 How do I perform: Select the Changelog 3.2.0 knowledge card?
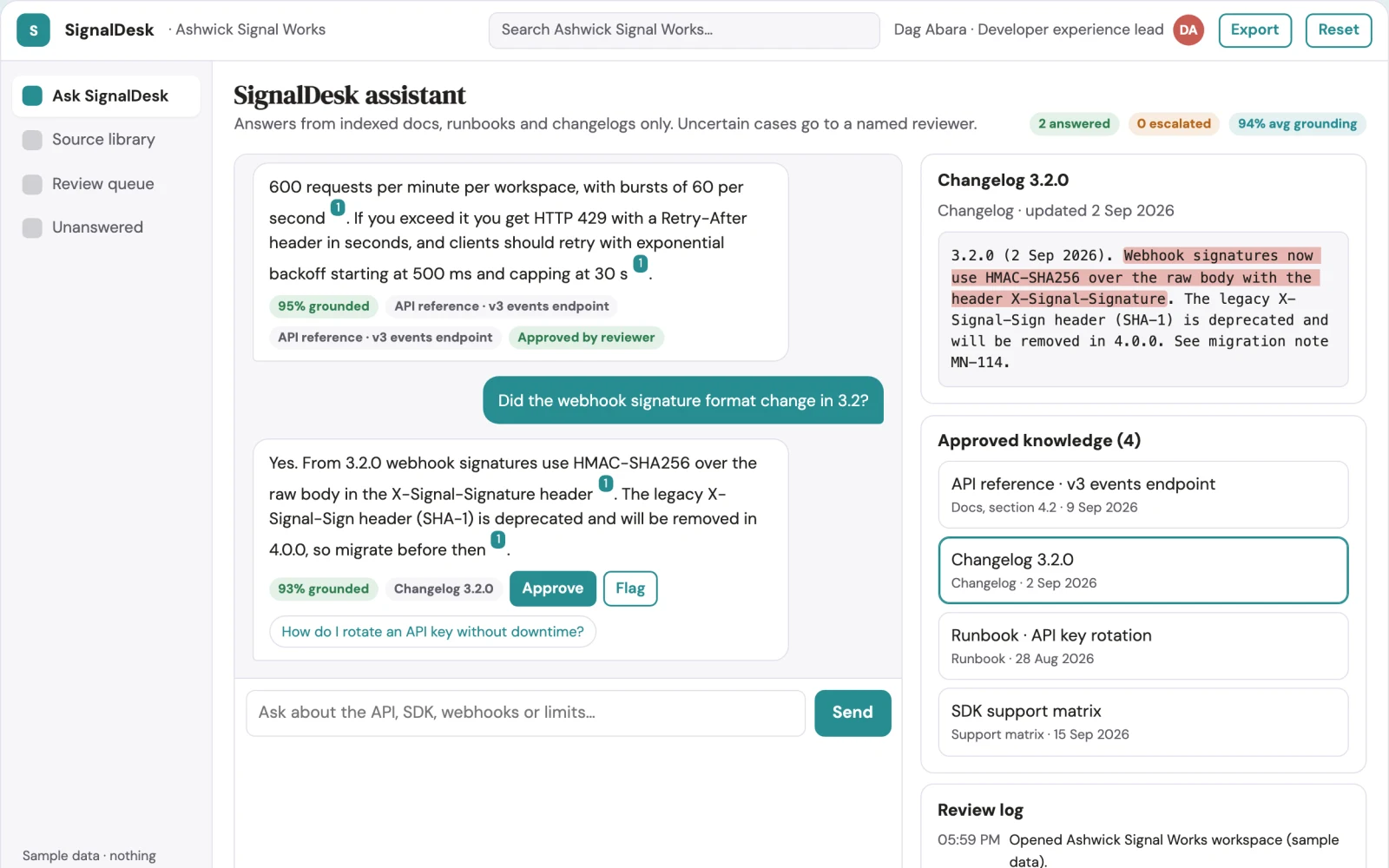(x=1143, y=570)
